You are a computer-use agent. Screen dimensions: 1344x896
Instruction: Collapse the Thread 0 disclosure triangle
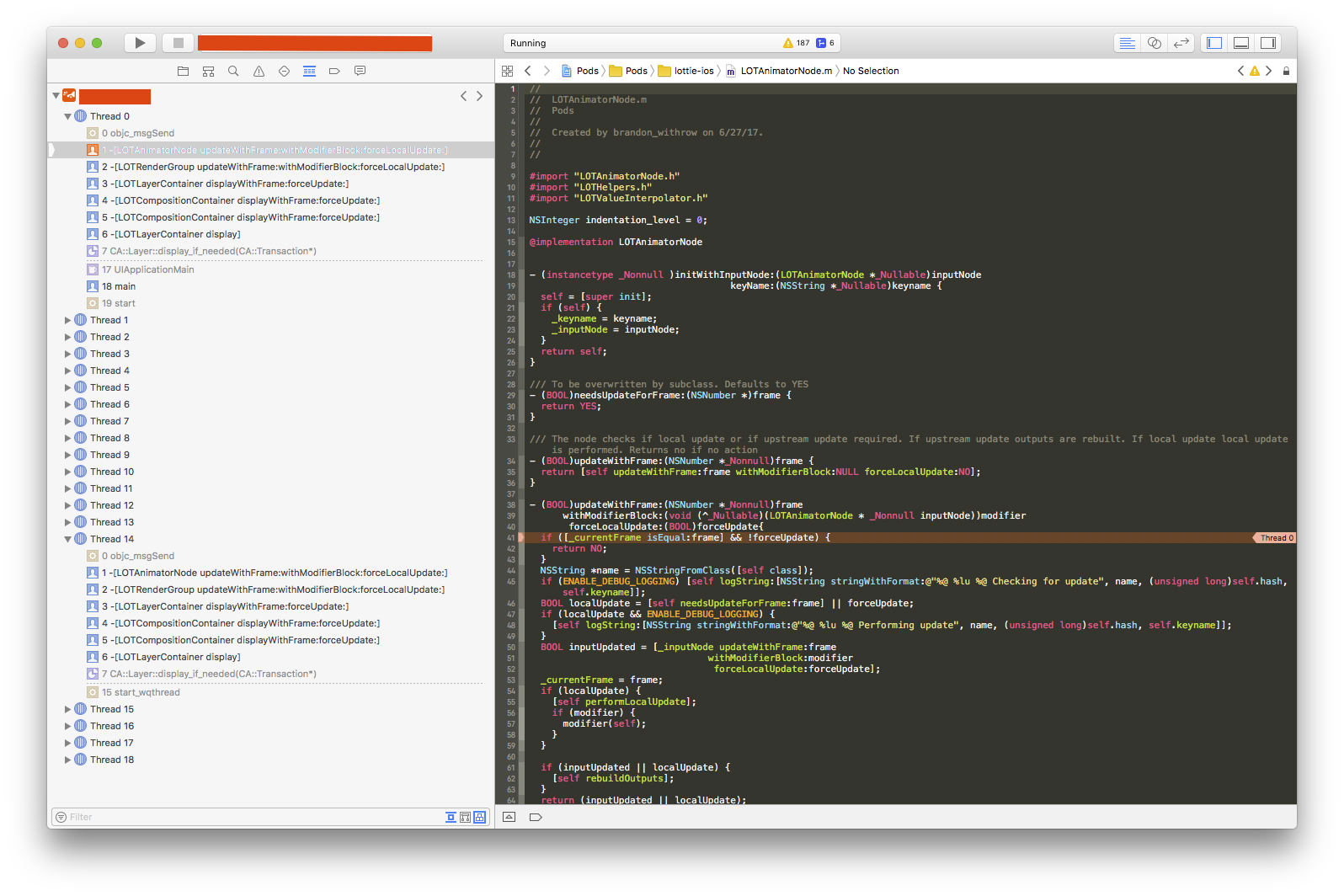click(x=68, y=116)
